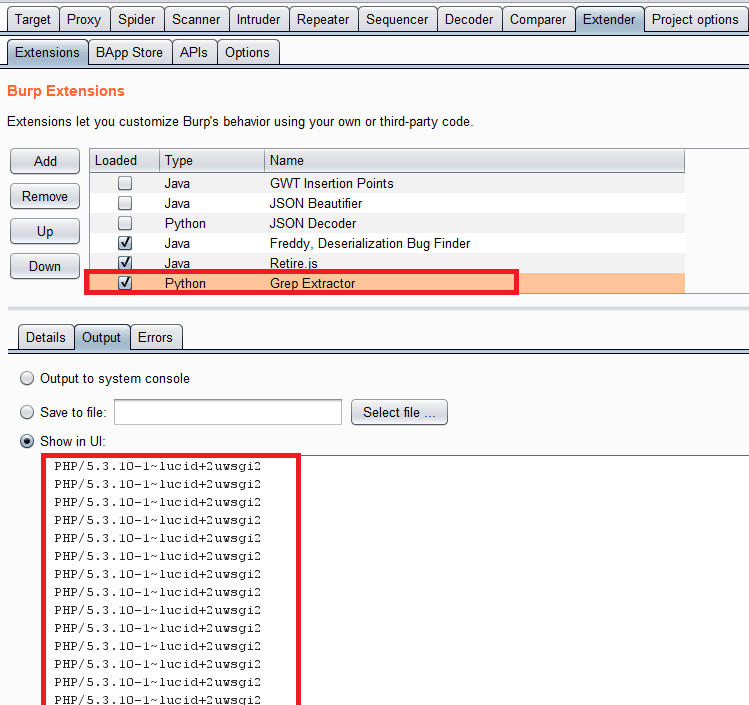Move extension Up in the list
Image resolution: width=749 pixels, height=705 pixels.
[45, 231]
